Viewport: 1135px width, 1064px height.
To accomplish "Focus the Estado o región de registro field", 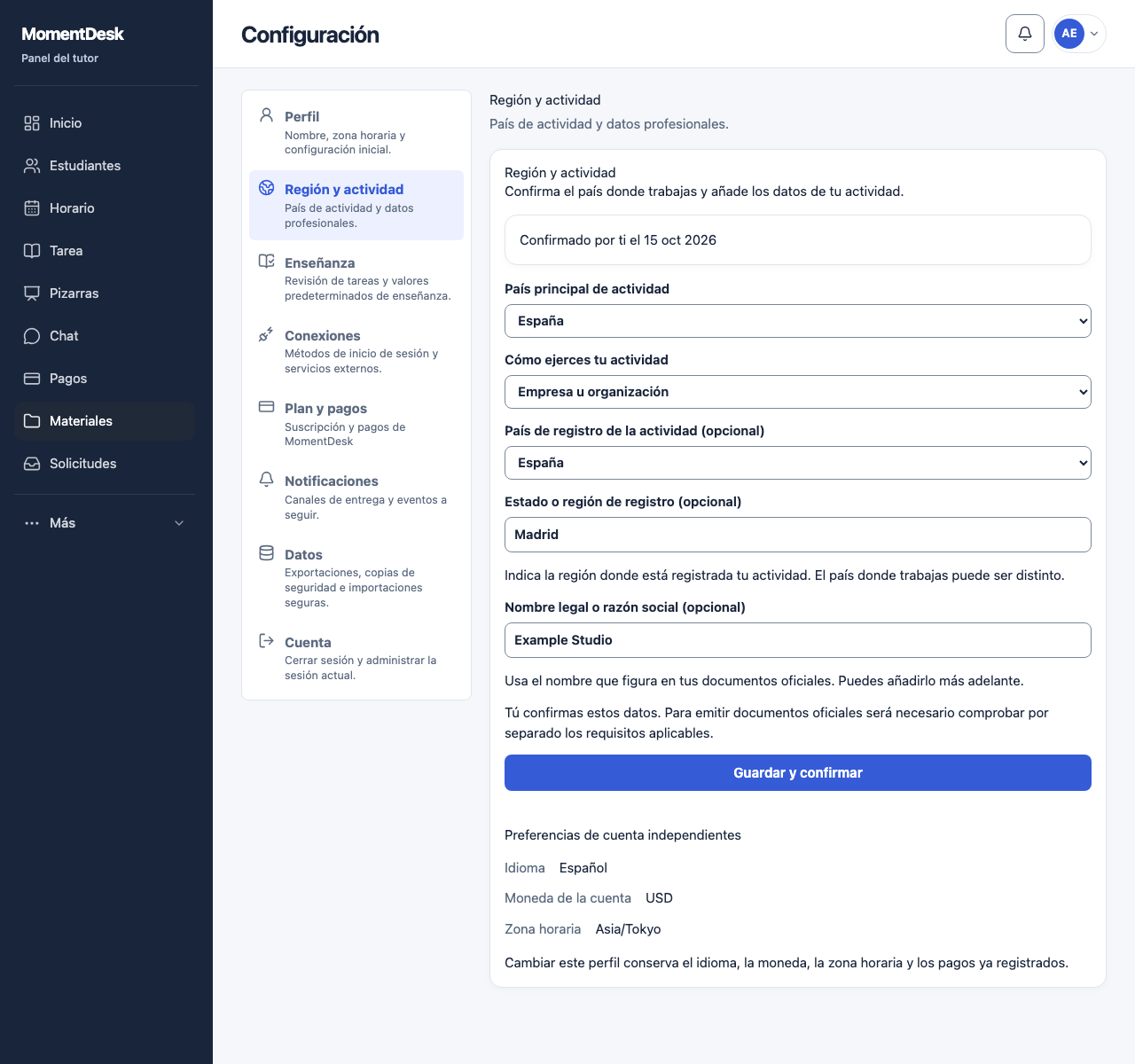I will pyautogui.click(x=798, y=535).
